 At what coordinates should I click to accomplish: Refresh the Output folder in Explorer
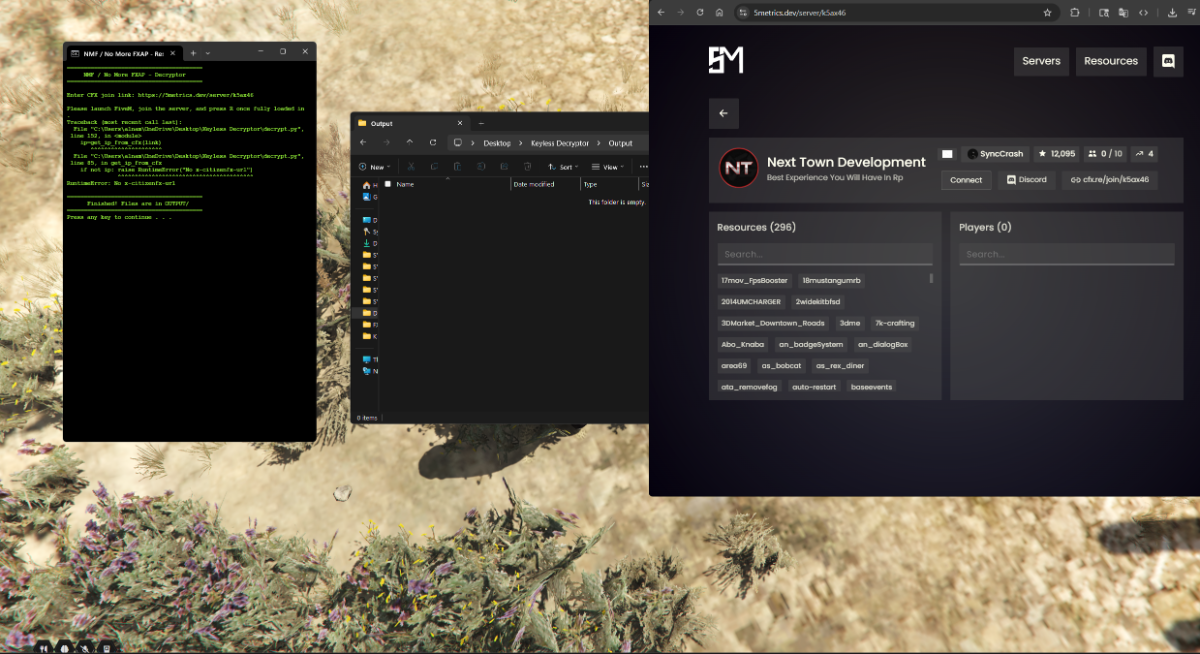tap(433, 143)
